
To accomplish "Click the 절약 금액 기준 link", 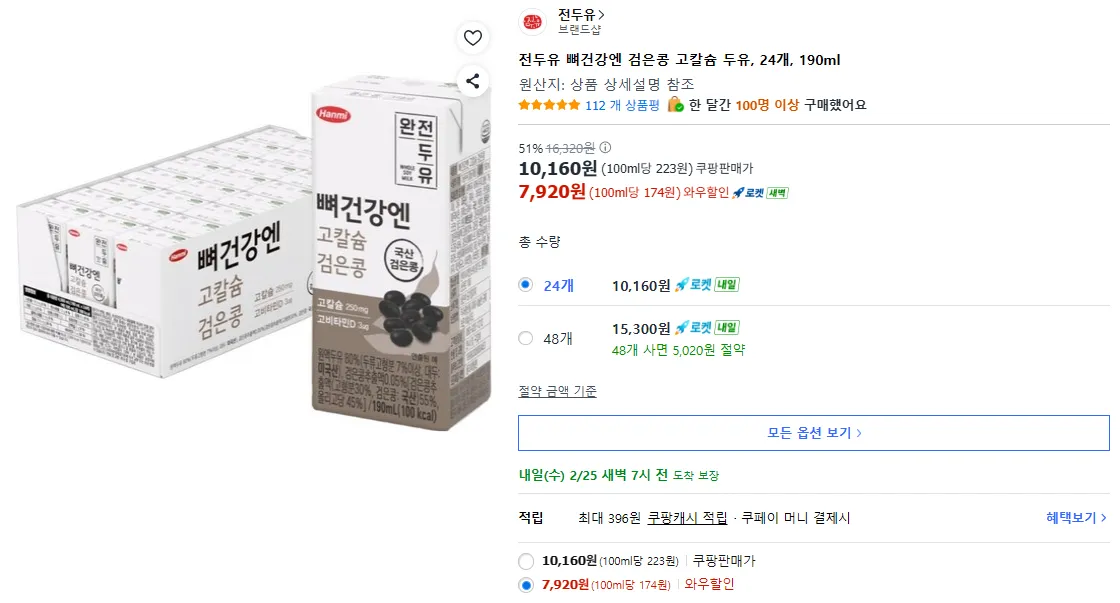I will pyautogui.click(x=558, y=391).
